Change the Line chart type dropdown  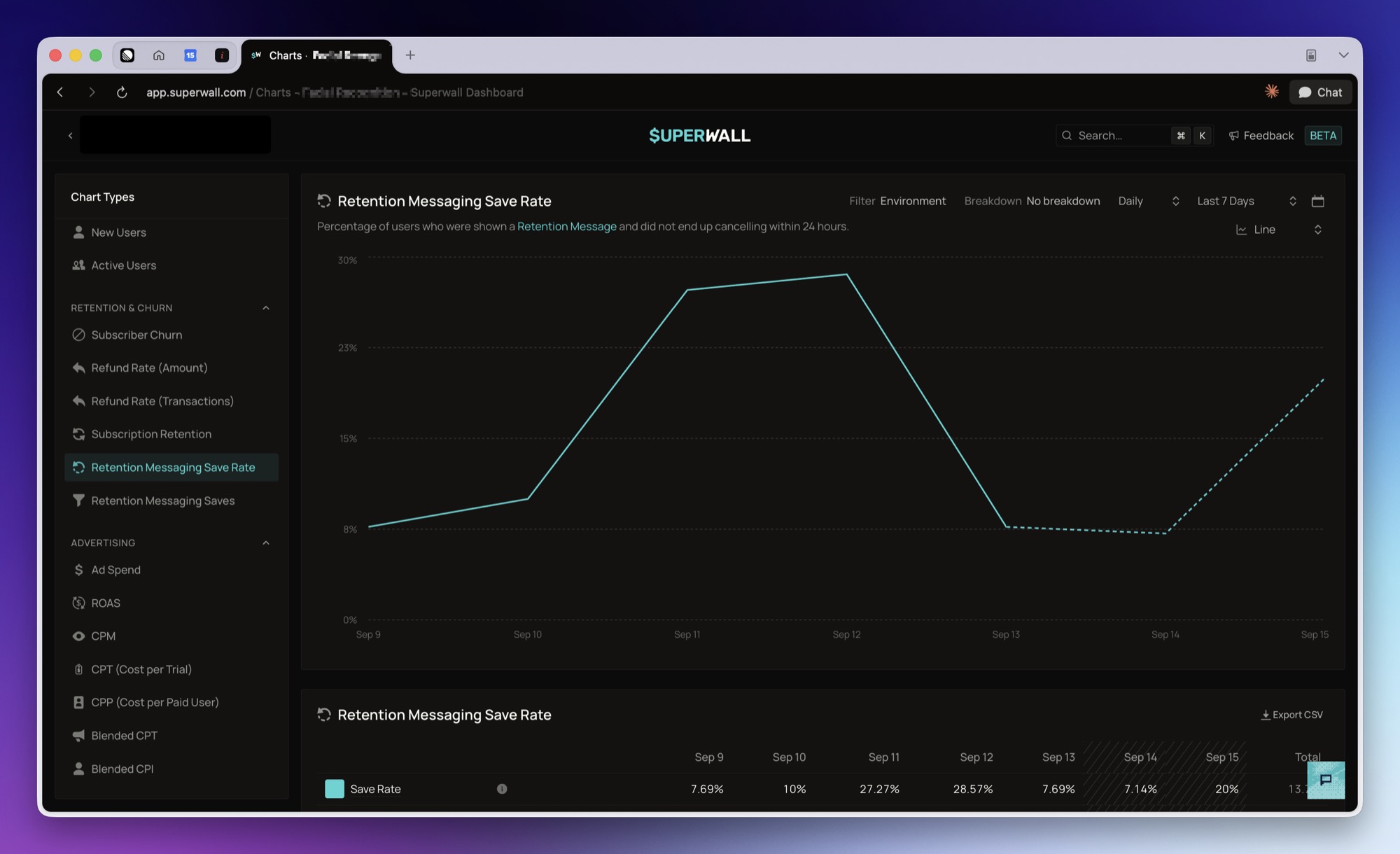(x=1278, y=230)
